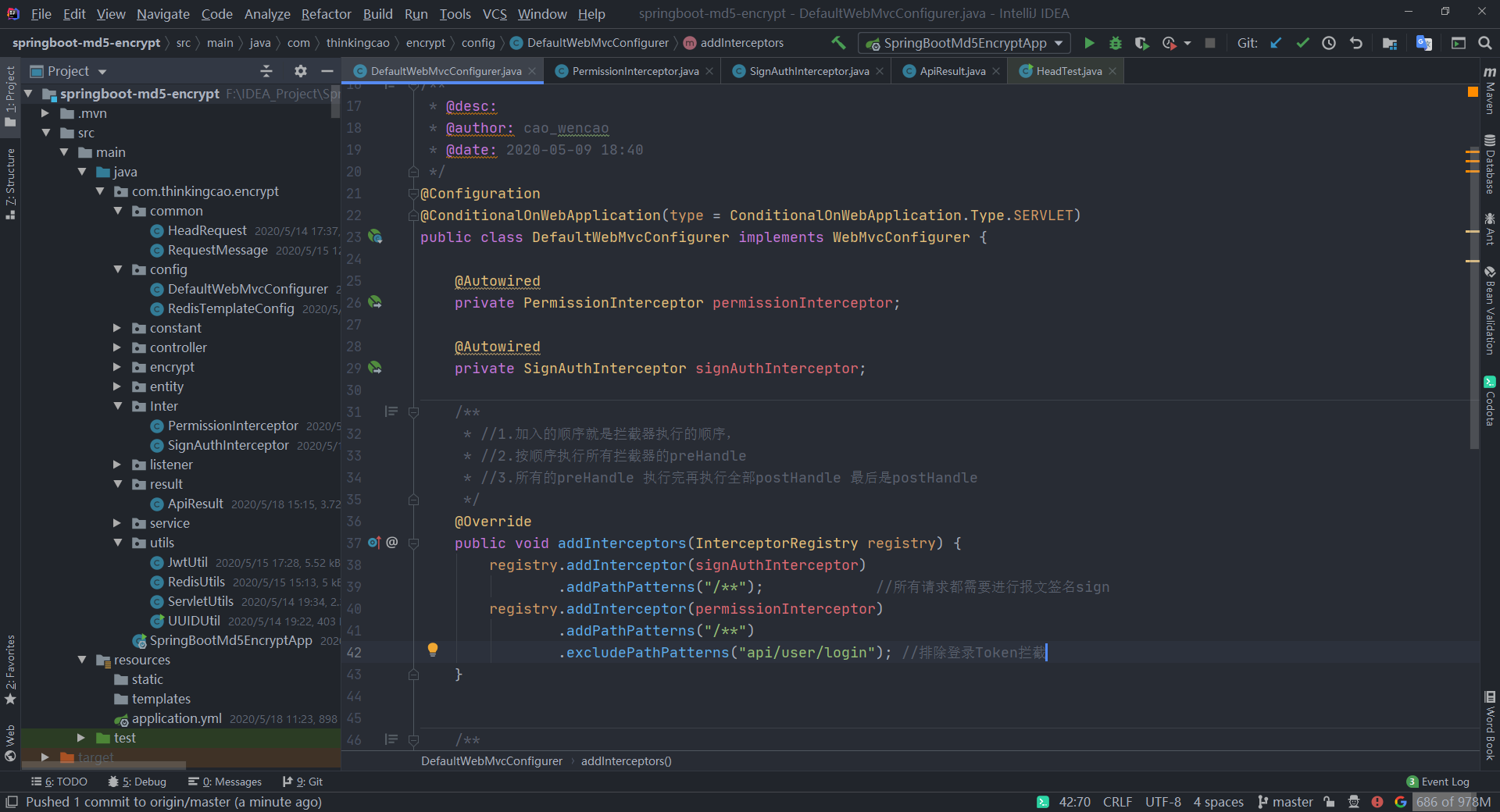Image resolution: width=1500 pixels, height=812 pixels.
Task: Click the Google icon in status bar
Action: point(1401,802)
